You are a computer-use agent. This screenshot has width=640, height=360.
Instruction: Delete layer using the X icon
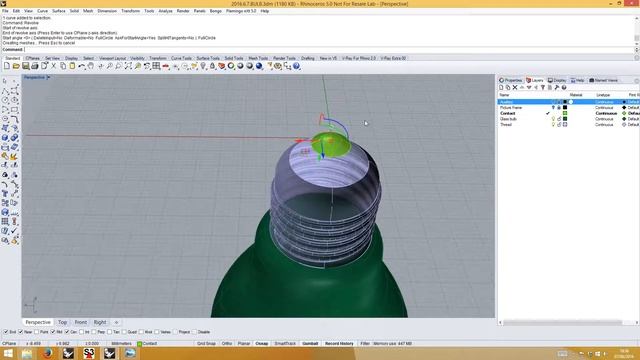[515, 88]
